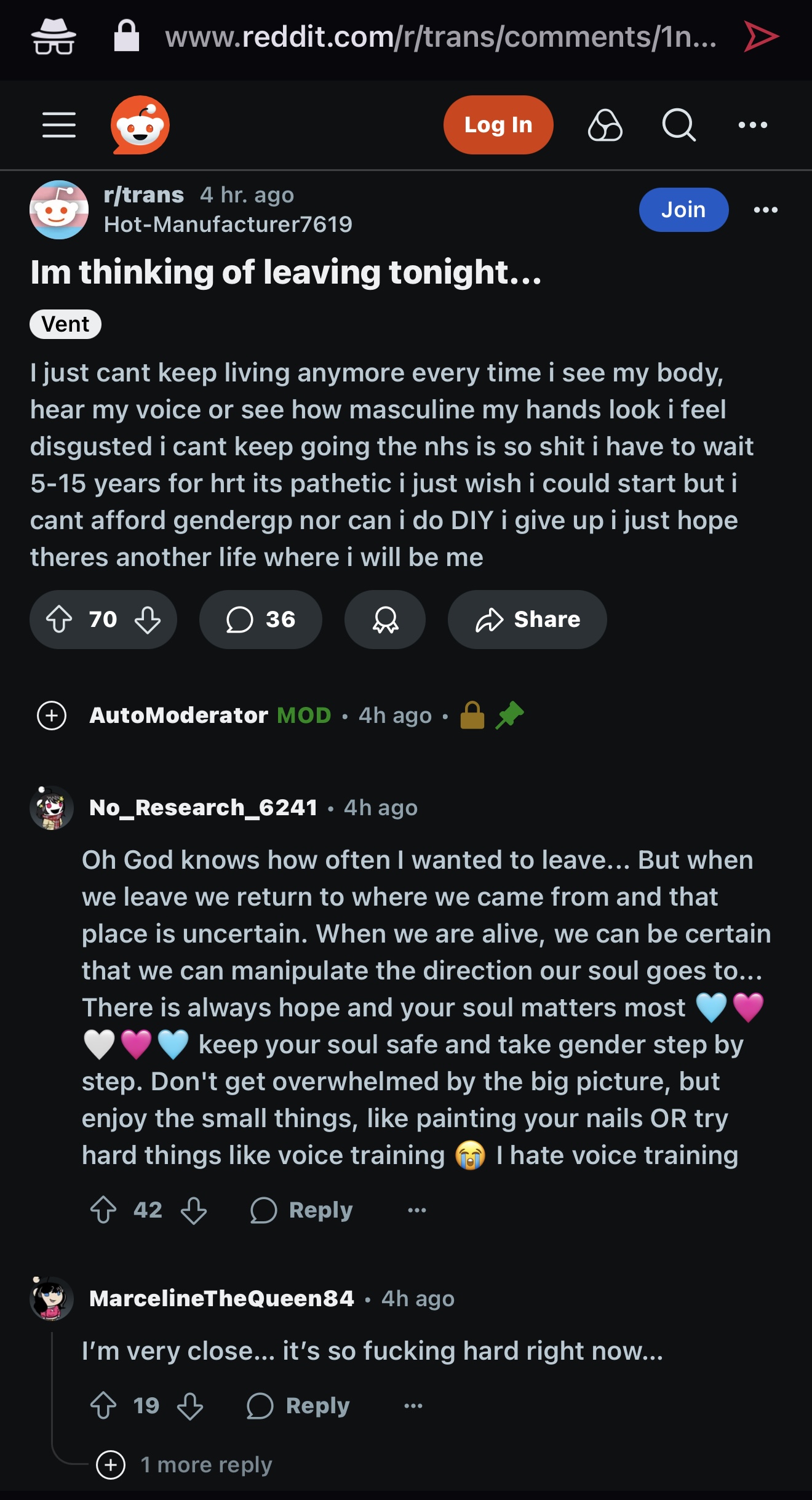Open more options on No_Research_6241's comment
This screenshot has height=1500, width=812.
click(x=417, y=1210)
